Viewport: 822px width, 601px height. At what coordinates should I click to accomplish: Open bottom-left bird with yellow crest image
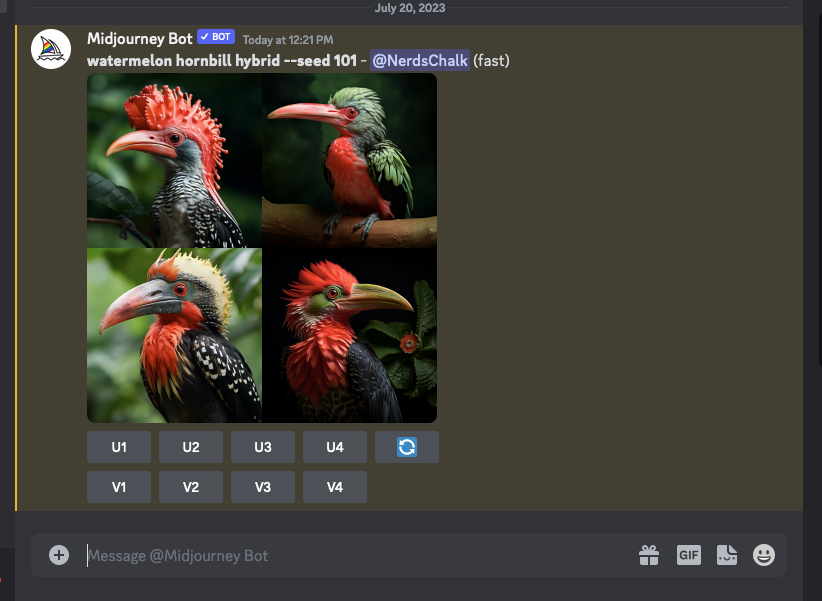tap(175, 336)
